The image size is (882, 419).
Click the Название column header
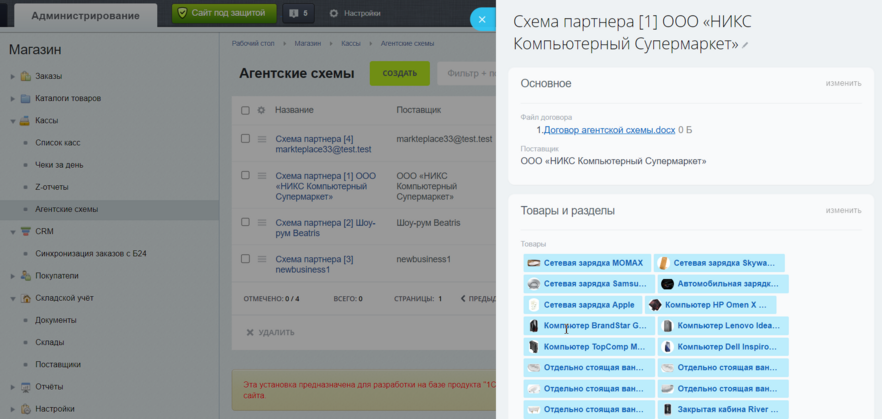point(294,110)
